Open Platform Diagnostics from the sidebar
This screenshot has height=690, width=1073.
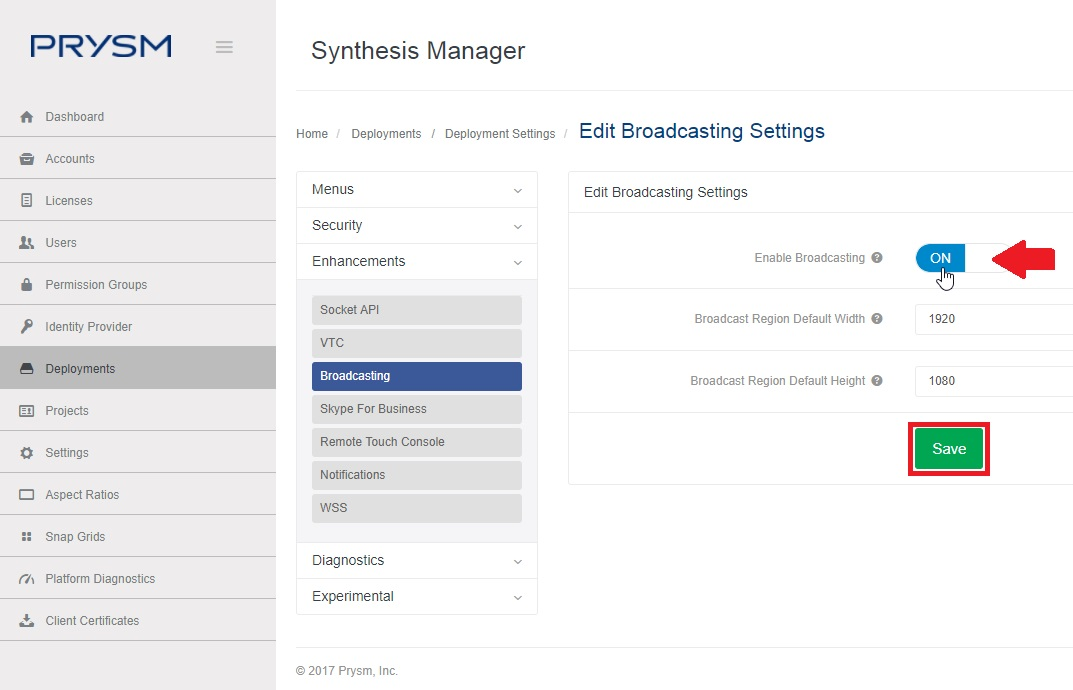tap(138, 578)
